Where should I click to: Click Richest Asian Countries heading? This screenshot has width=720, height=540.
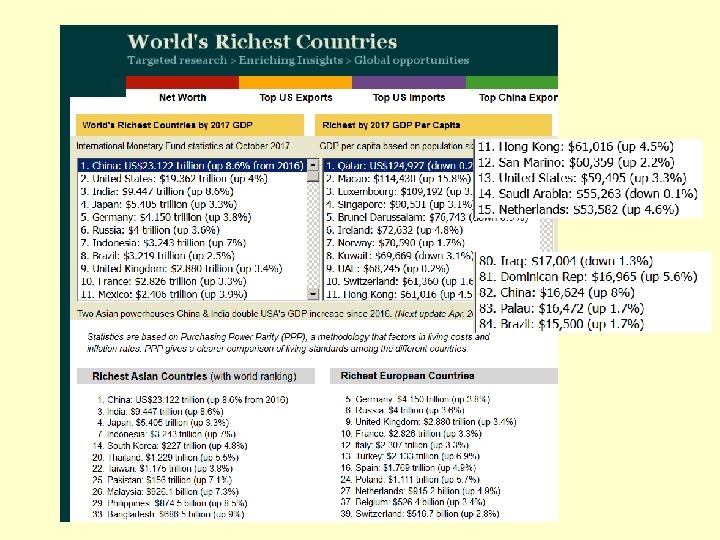pos(196,376)
